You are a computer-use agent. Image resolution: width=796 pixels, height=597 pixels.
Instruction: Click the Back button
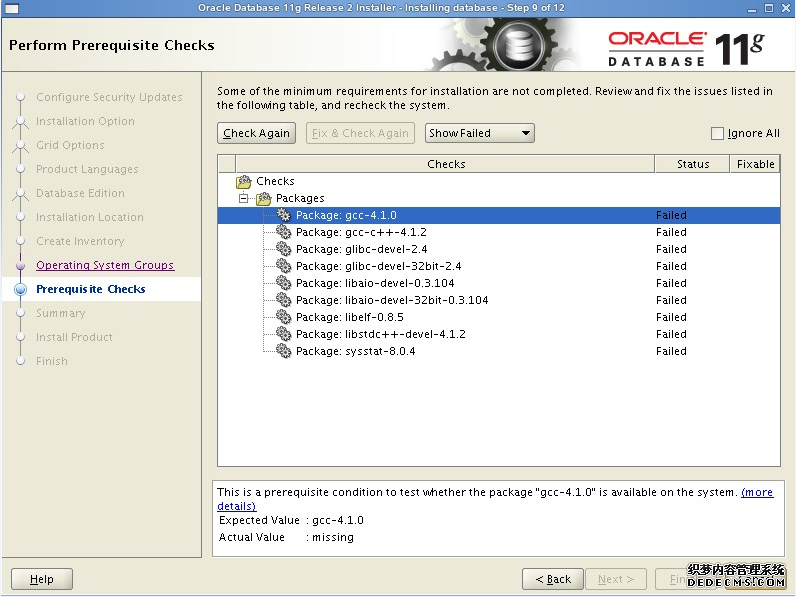(x=553, y=579)
